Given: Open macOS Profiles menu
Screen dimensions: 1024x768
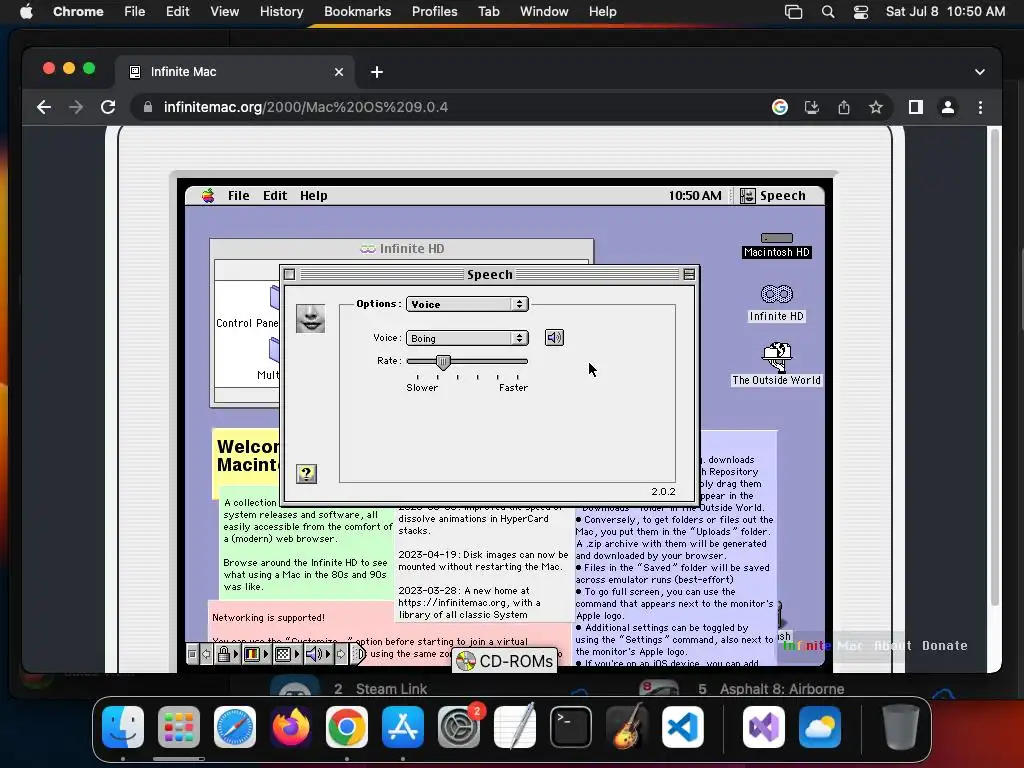Looking at the screenshot, I should pos(434,12).
